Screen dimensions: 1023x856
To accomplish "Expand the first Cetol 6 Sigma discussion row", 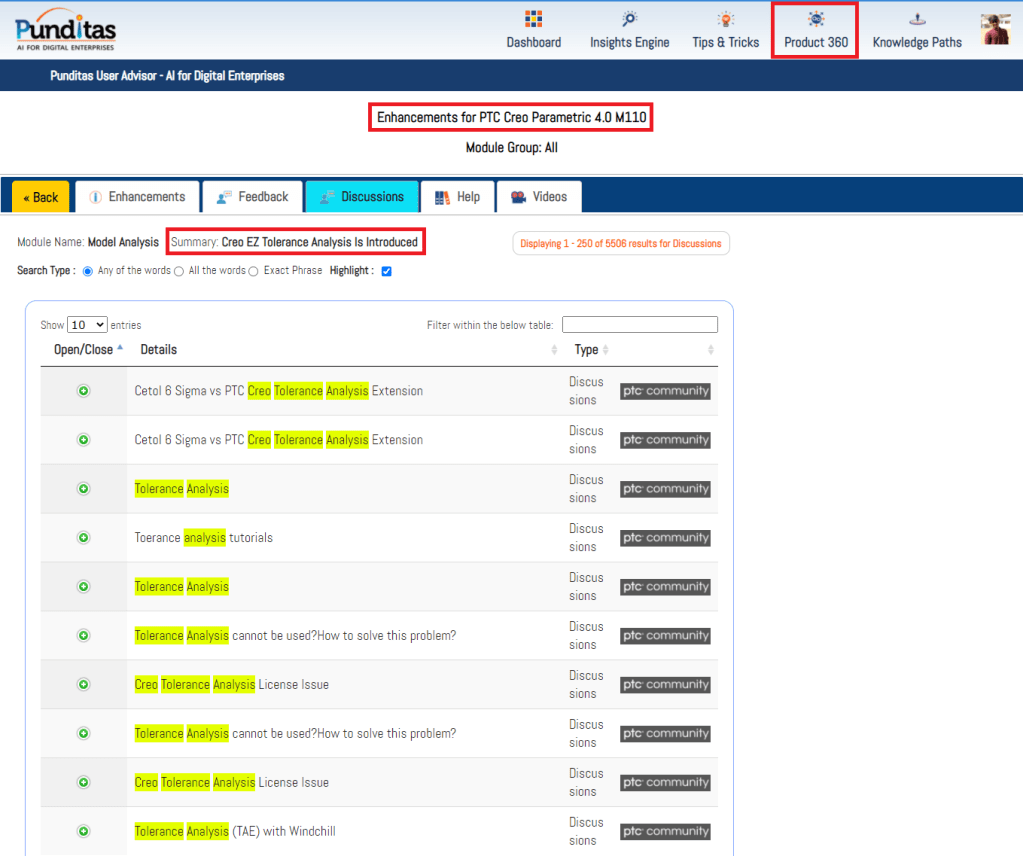I will [84, 391].
